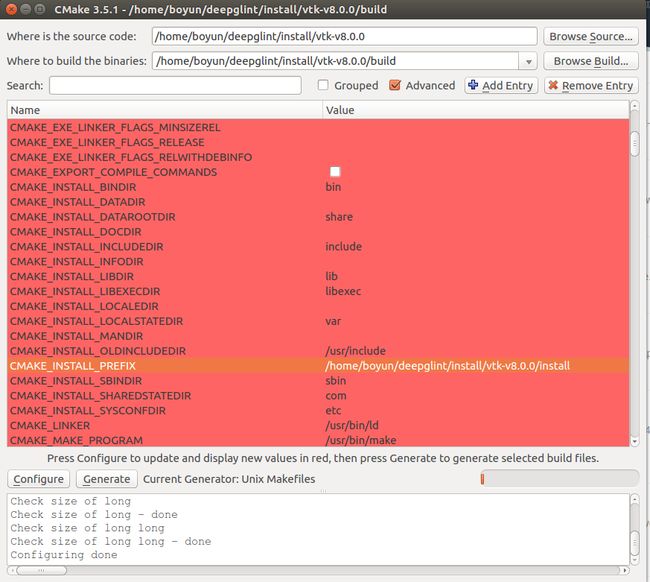Click the output log scroll-right arrow
Viewport: 650px width, 582px height.
click(x=625, y=571)
